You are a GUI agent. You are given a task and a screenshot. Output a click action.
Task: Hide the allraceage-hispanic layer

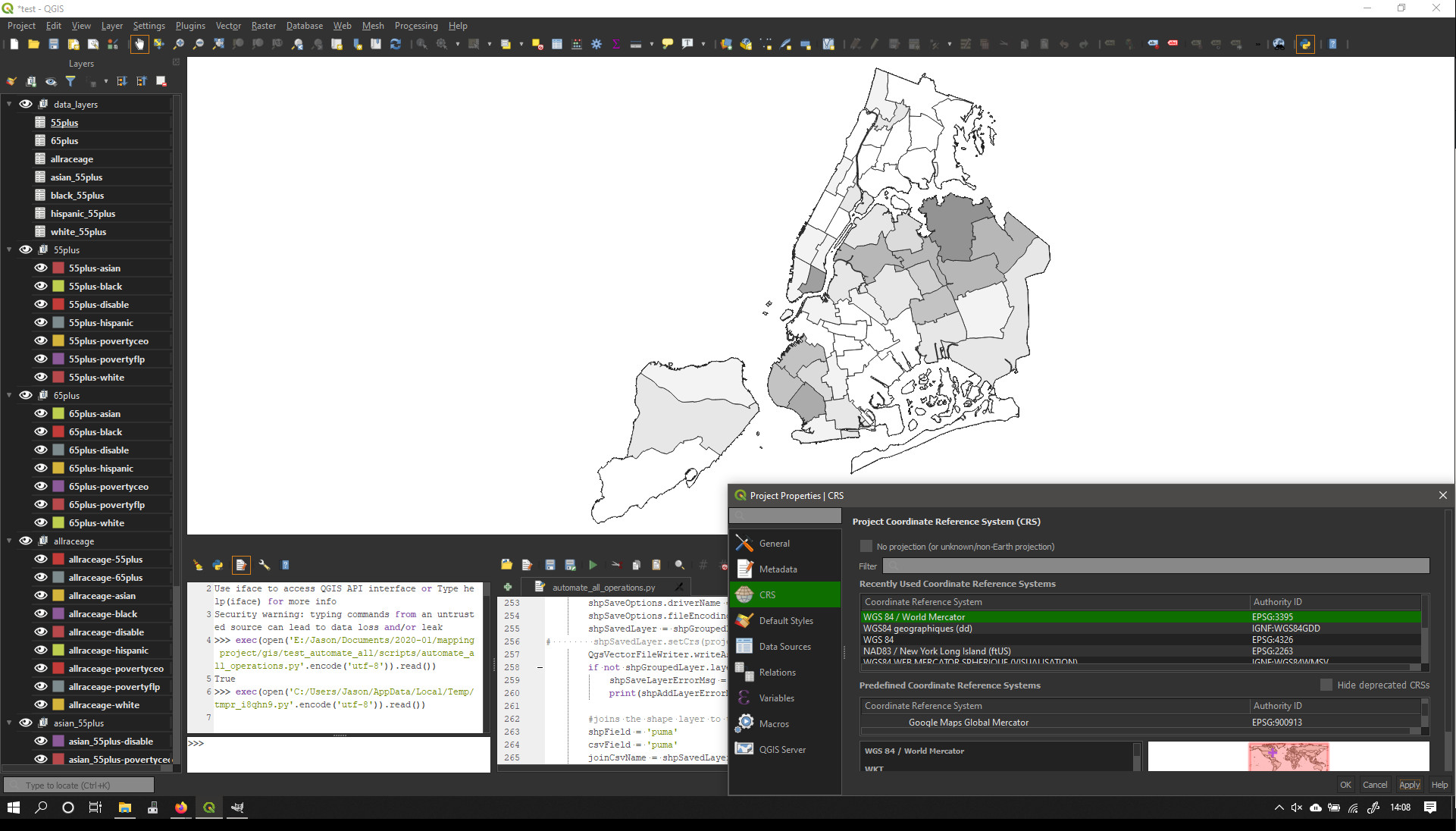point(41,650)
